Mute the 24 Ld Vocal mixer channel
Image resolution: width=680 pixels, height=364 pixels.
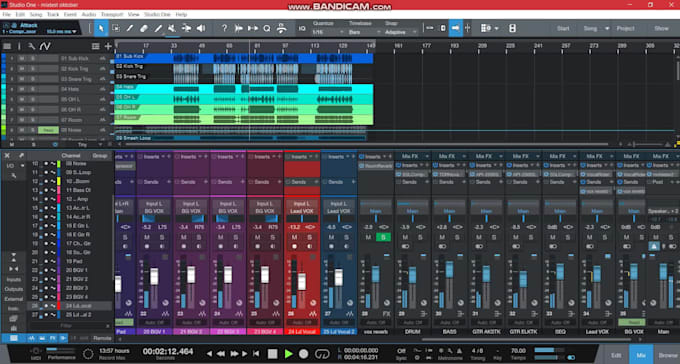click(294, 237)
